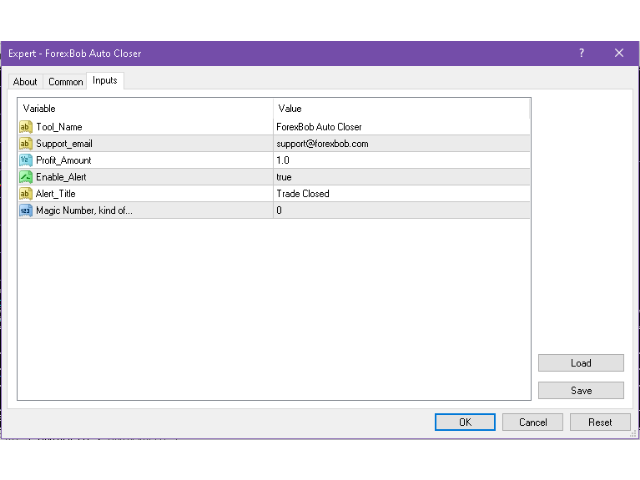Edit the Profit_Amount value 1.0

(402, 160)
